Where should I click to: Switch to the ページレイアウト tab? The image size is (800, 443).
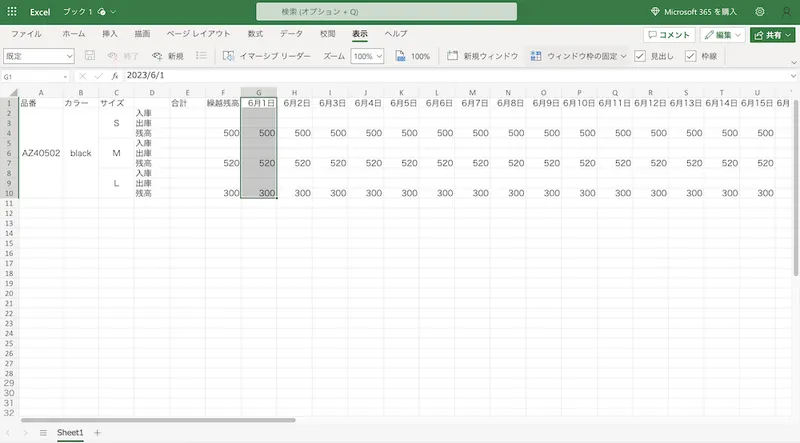click(x=198, y=34)
